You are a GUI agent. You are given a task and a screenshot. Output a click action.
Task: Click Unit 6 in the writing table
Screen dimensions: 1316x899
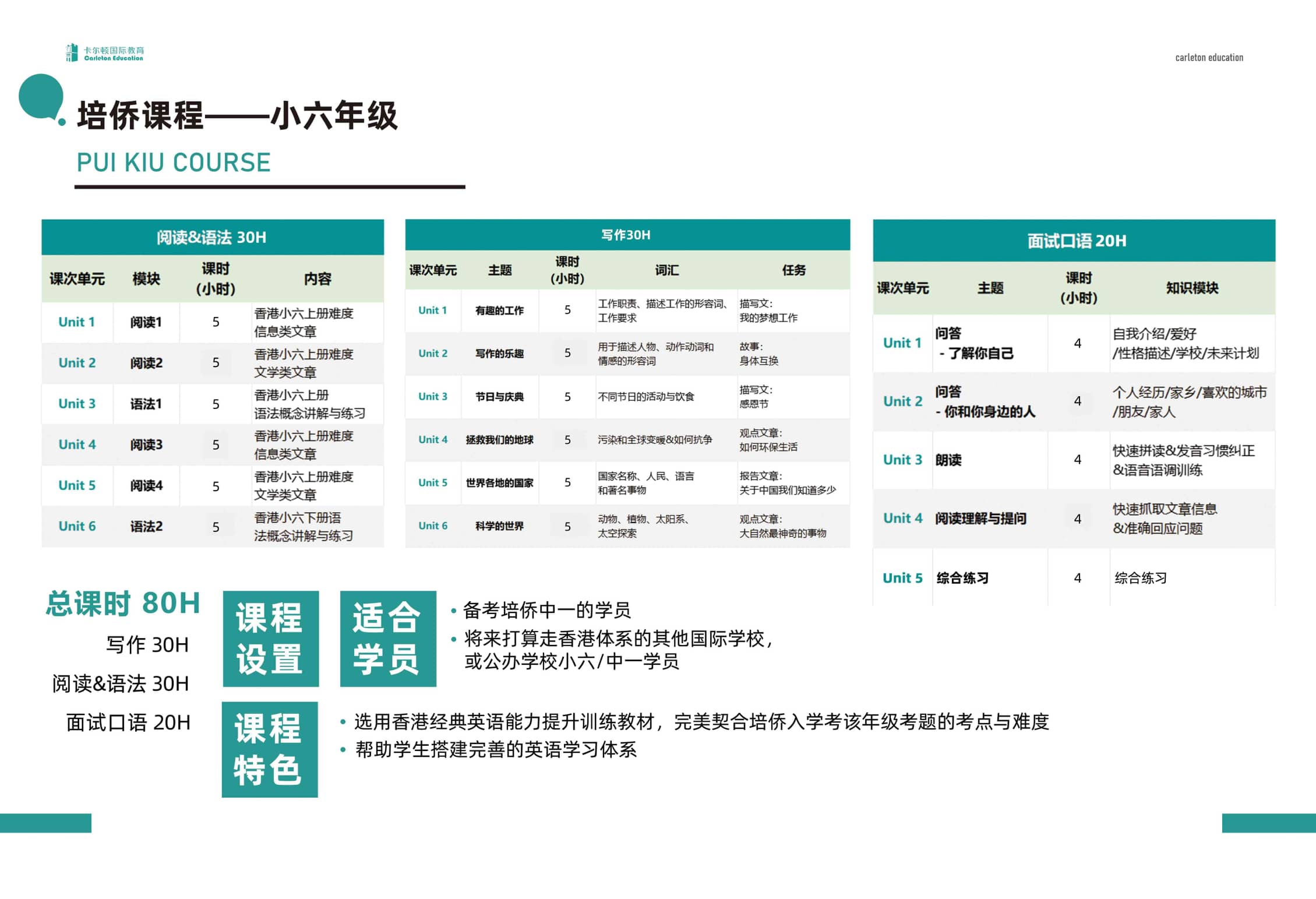[433, 526]
